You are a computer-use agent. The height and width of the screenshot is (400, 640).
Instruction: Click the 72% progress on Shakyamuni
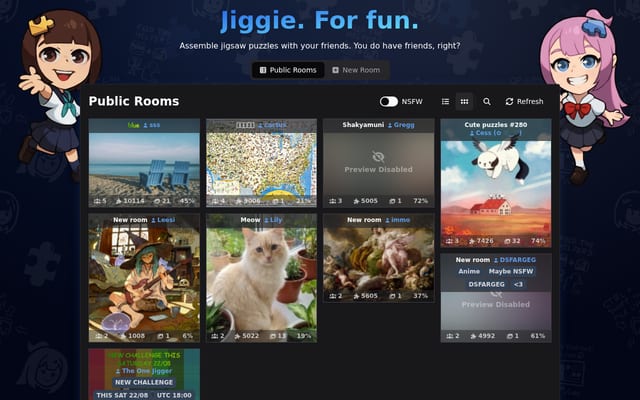coord(420,201)
